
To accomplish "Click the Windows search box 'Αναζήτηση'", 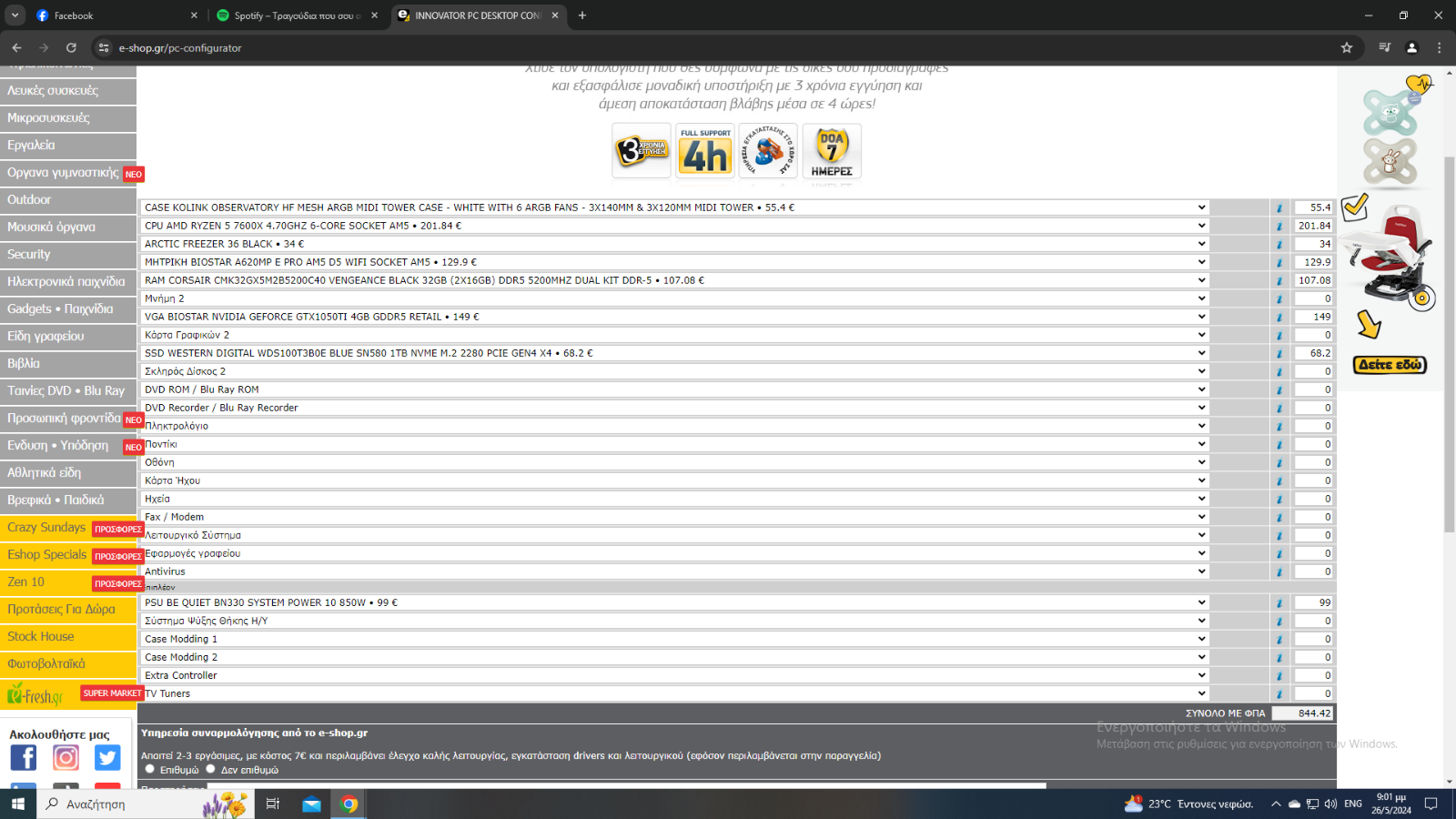I will click(146, 804).
